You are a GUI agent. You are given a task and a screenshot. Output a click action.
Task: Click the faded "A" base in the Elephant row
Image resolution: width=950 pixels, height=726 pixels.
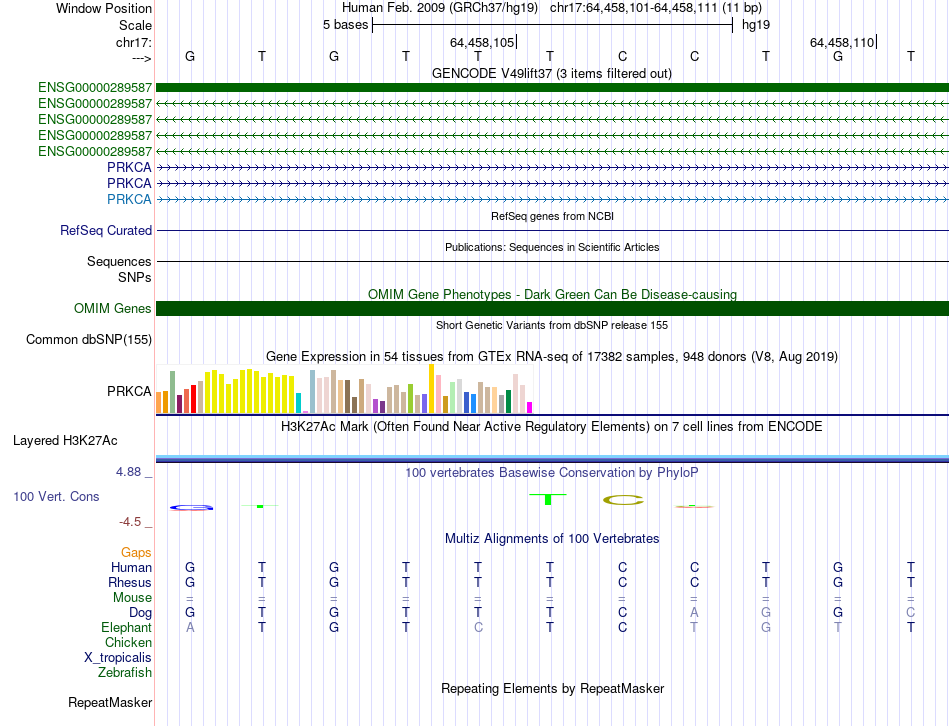tap(190, 627)
